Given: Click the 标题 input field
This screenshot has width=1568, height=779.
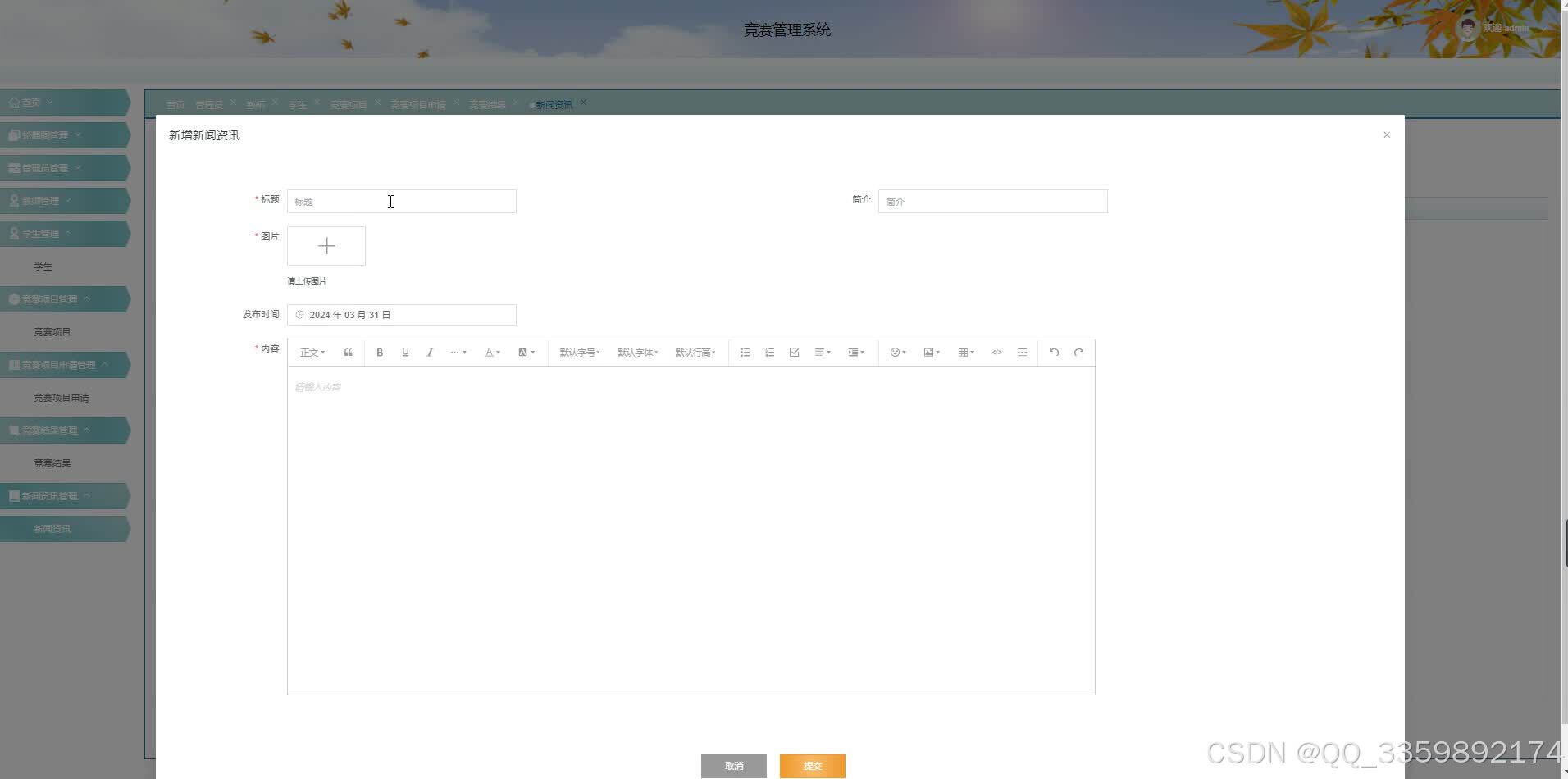Looking at the screenshot, I should click(402, 202).
